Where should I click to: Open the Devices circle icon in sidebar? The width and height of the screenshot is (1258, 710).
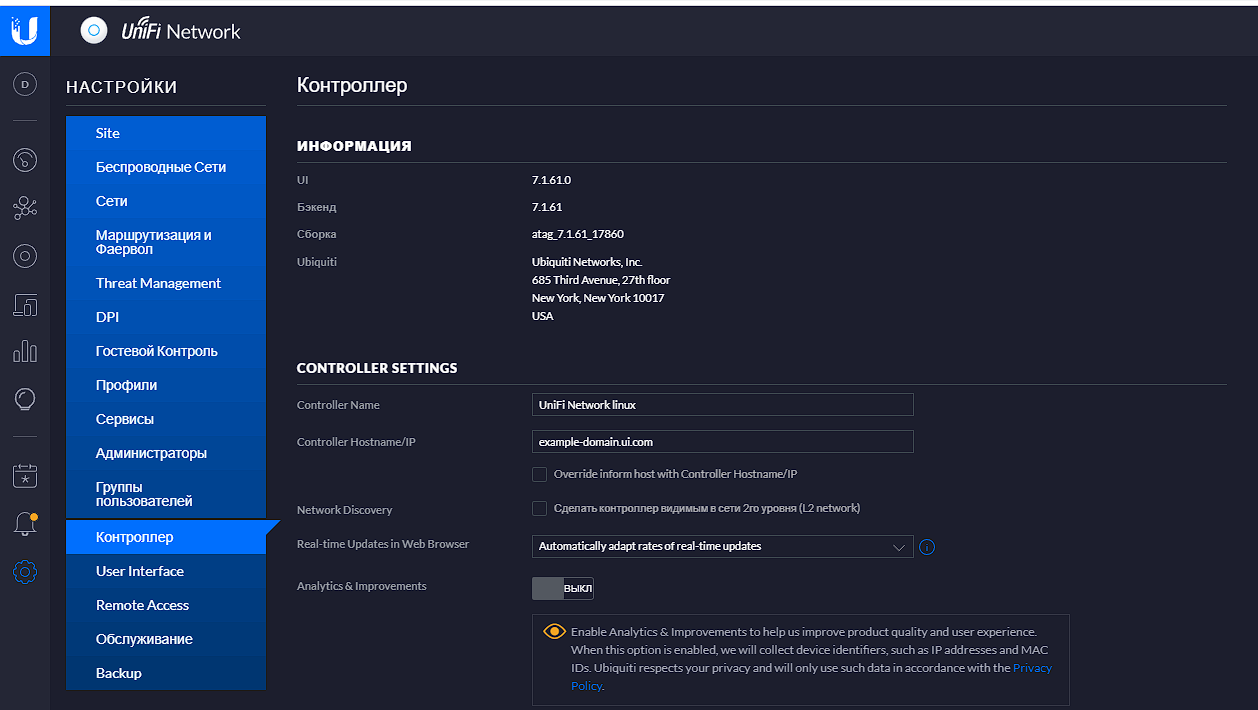click(x=25, y=255)
